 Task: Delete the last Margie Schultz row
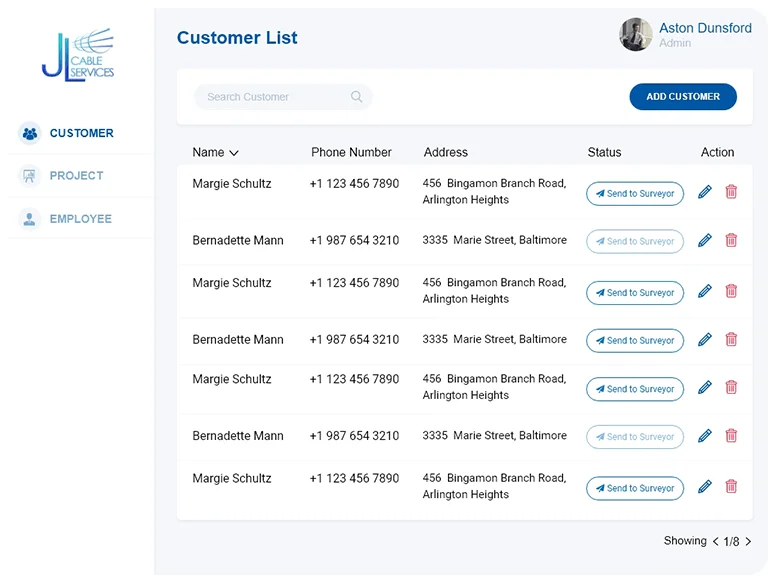[731, 487]
